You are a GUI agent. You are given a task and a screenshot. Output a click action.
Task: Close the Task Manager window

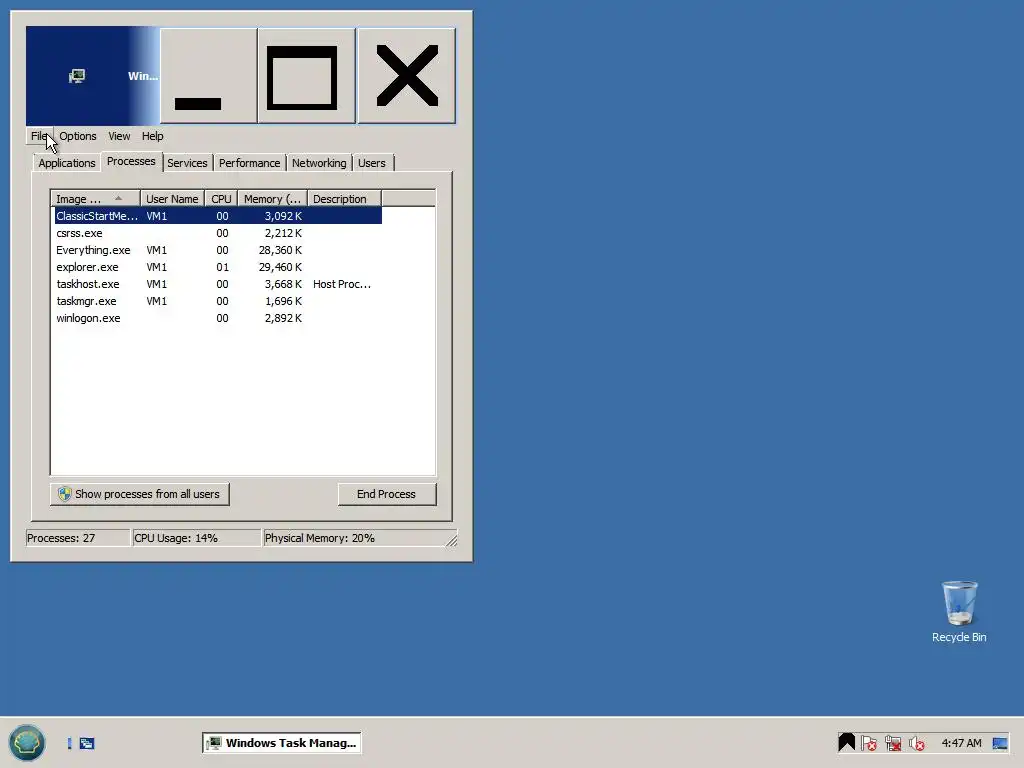click(406, 76)
